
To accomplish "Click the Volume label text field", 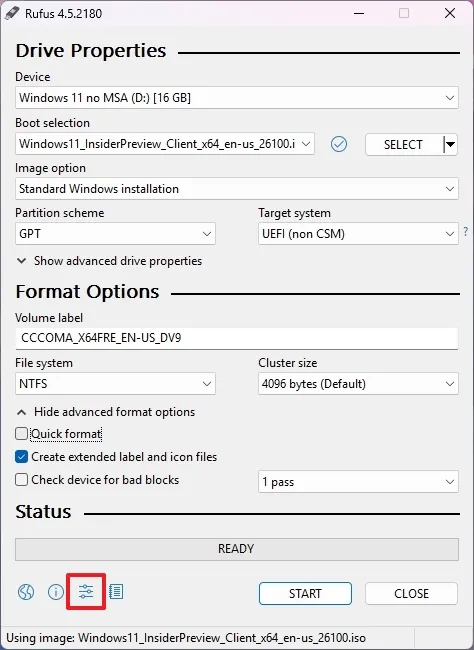I will coord(237,338).
